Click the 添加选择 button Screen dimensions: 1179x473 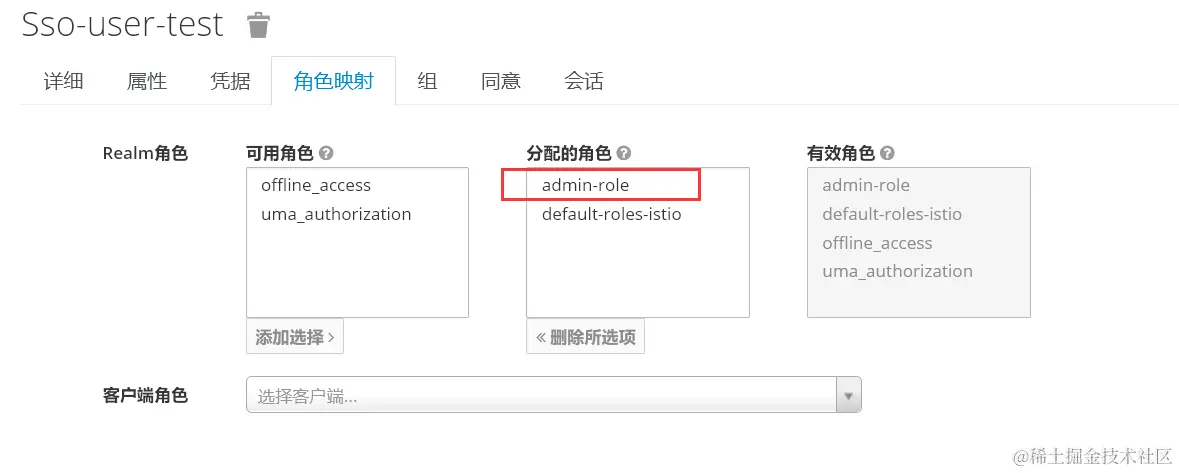click(295, 337)
